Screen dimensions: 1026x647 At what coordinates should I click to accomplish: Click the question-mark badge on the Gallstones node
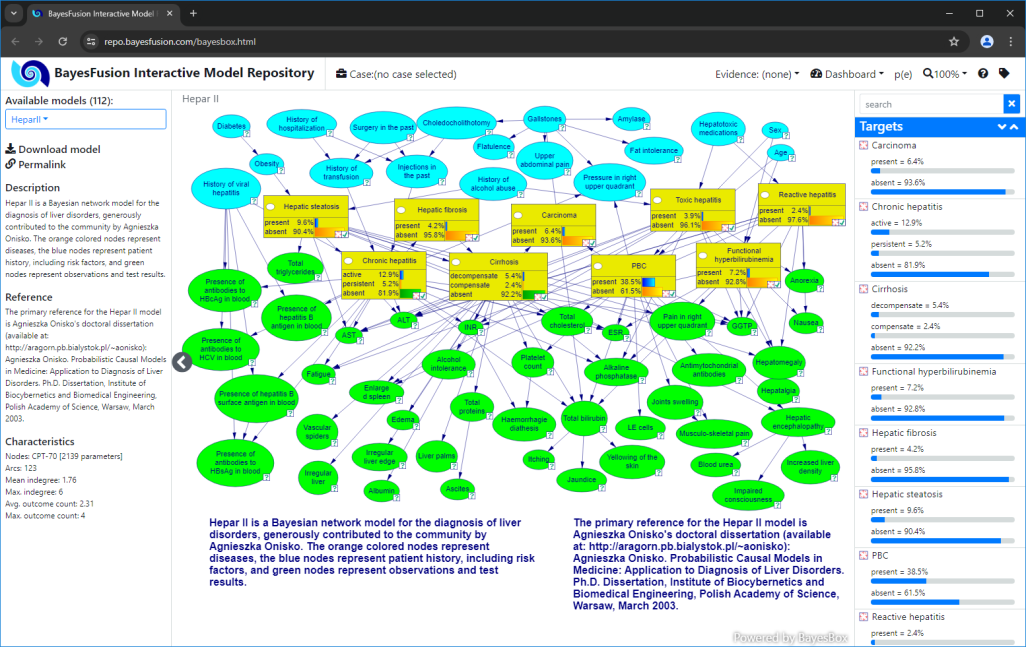562,128
